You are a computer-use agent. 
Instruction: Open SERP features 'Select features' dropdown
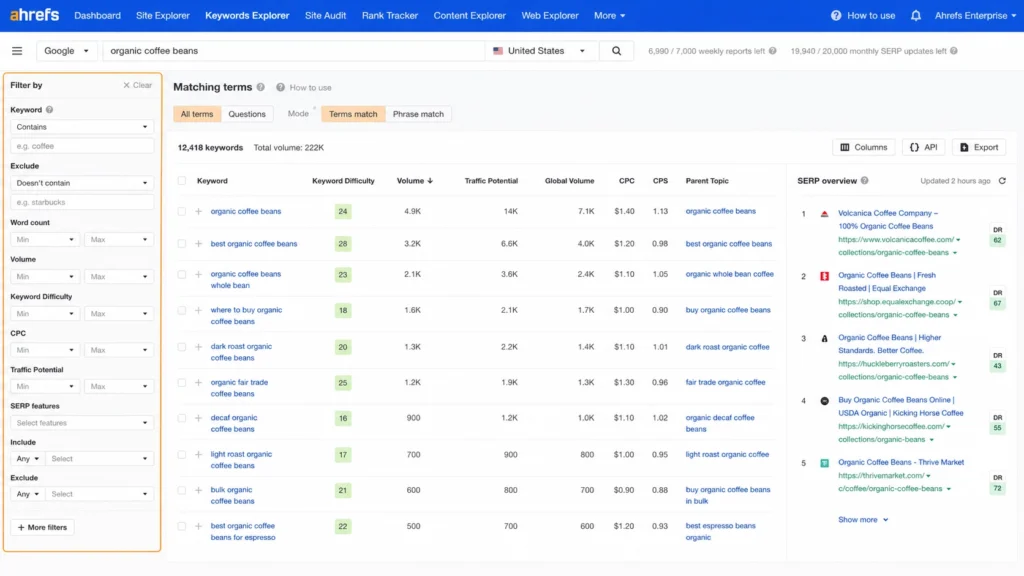82,423
